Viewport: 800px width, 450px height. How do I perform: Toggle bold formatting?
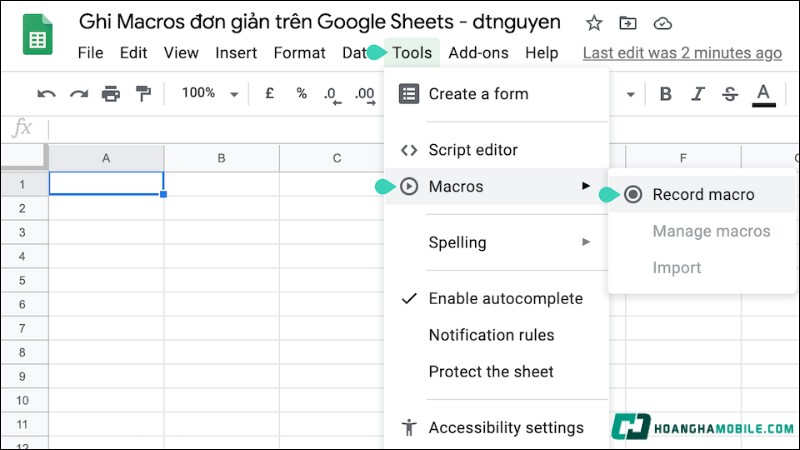click(x=665, y=94)
